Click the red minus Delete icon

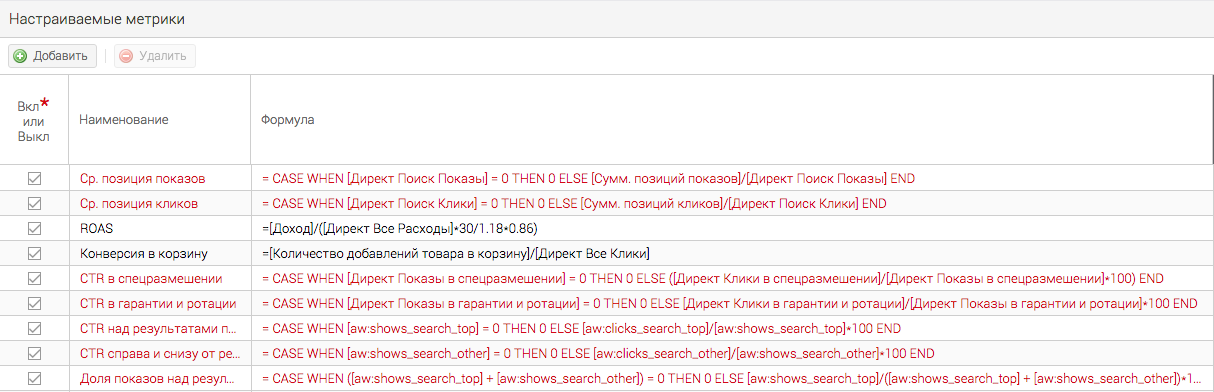pyautogui.click(x=126, y=56)
